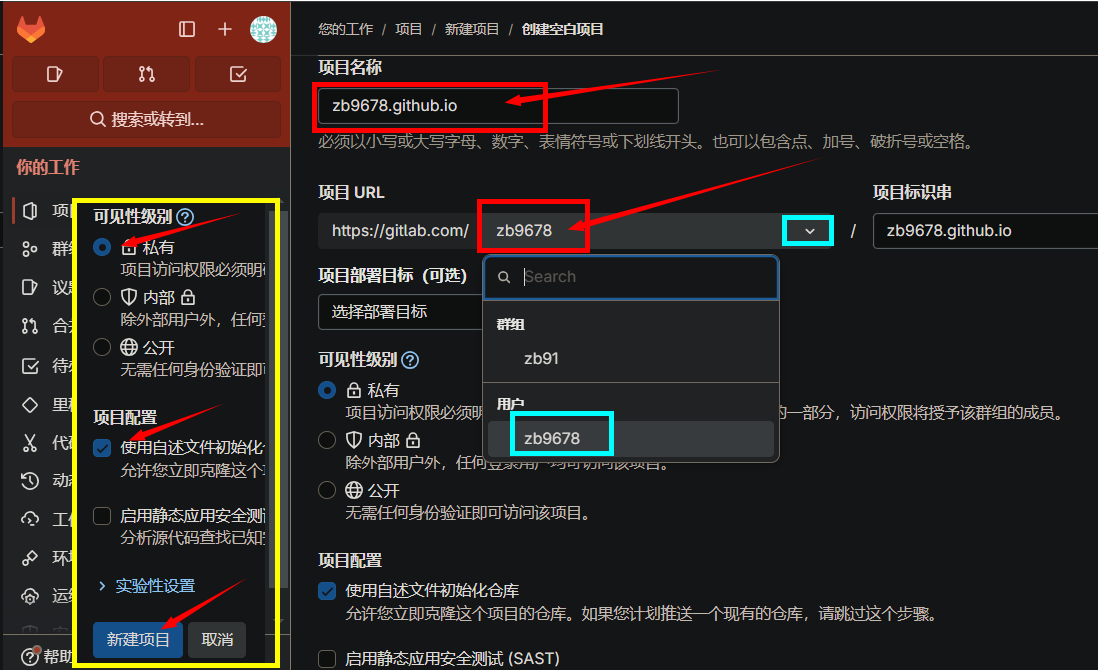Screen dimensions: 1098x670
Task: Choose user zb9678 in namespace list
Action: pos(631,439)
